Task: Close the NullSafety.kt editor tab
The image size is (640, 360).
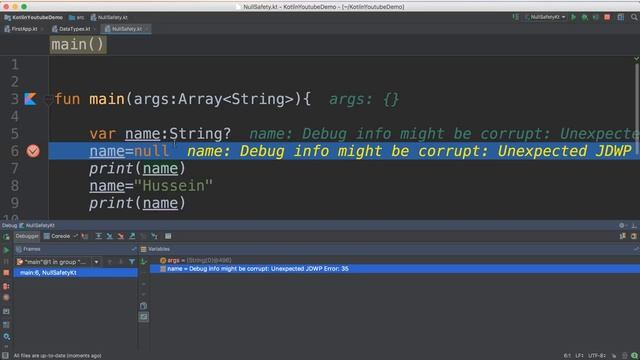Action: (x=147, y=29)
